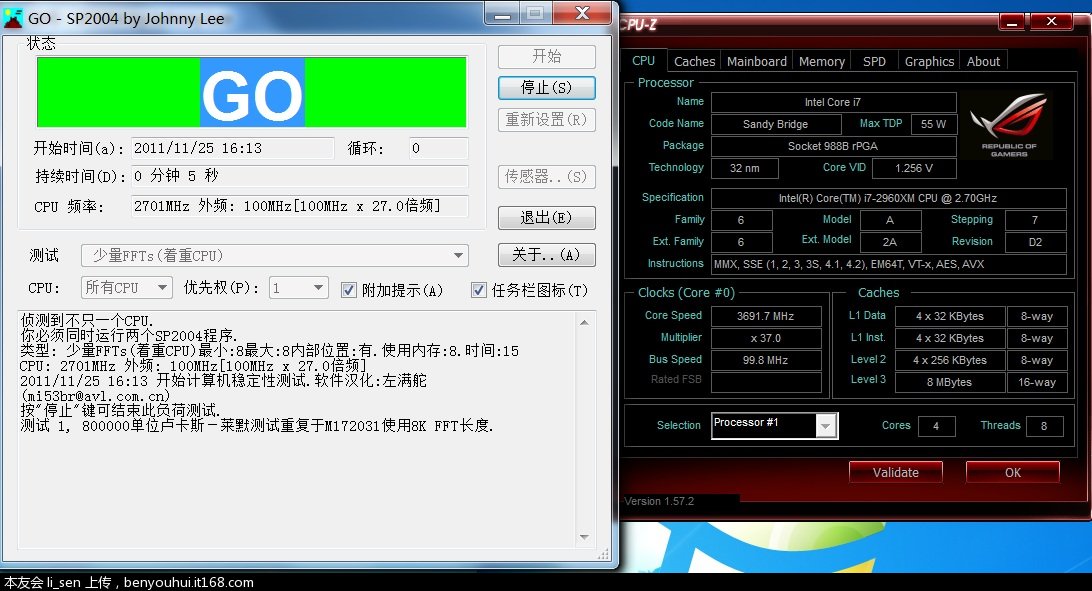The image size is (1092, 591).
Task: Click the 关于..(A) about button
Action: [547, 255]
